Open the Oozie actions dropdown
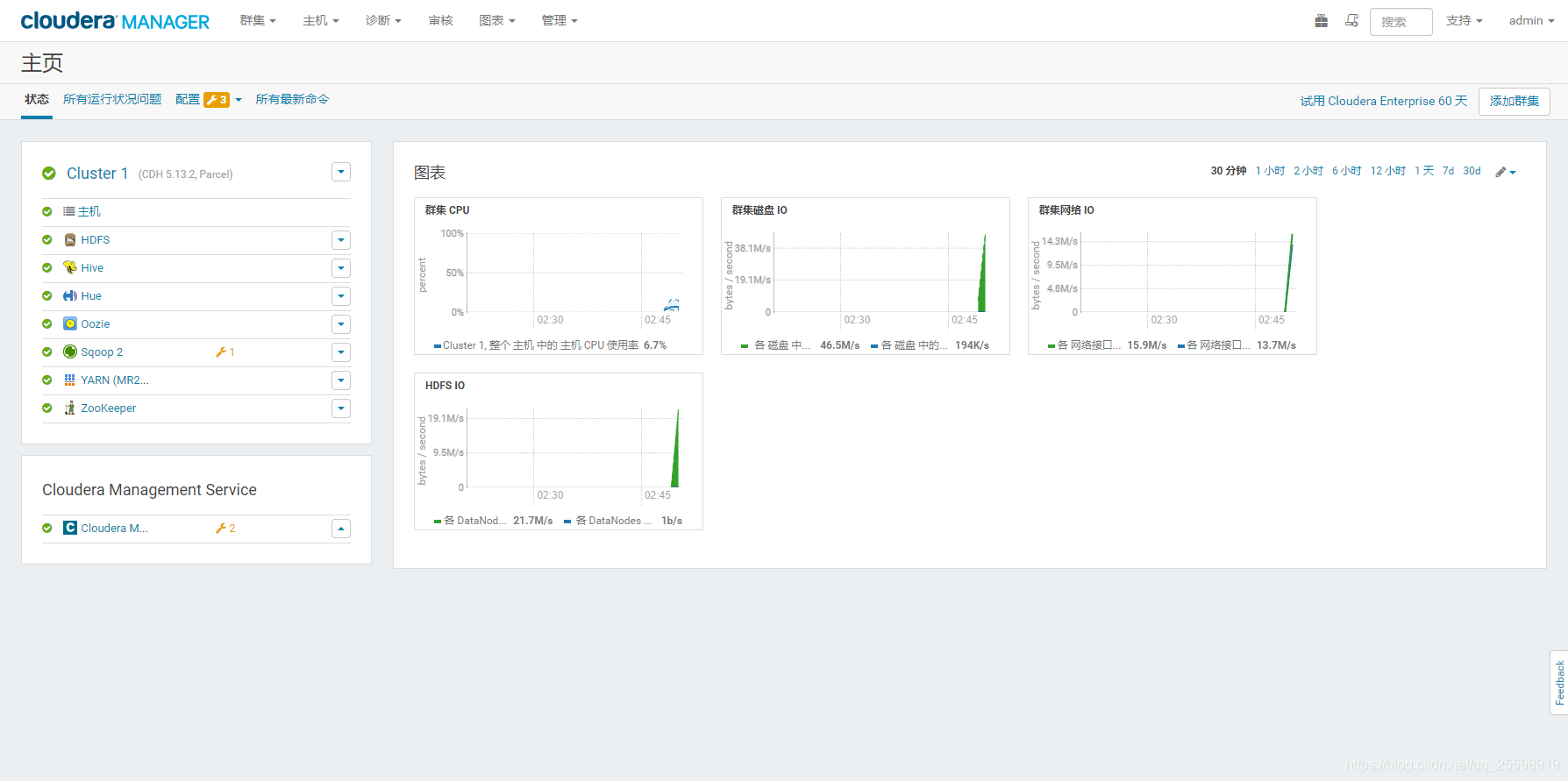Image resolution: width=1568 pixels, height=781 pixels. [x=341, y=324]
